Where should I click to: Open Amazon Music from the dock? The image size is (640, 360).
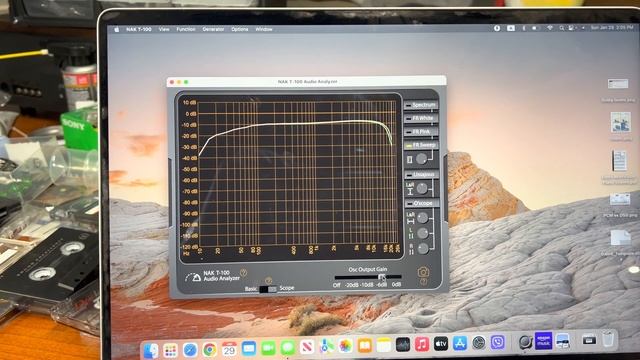coord(544,341)
